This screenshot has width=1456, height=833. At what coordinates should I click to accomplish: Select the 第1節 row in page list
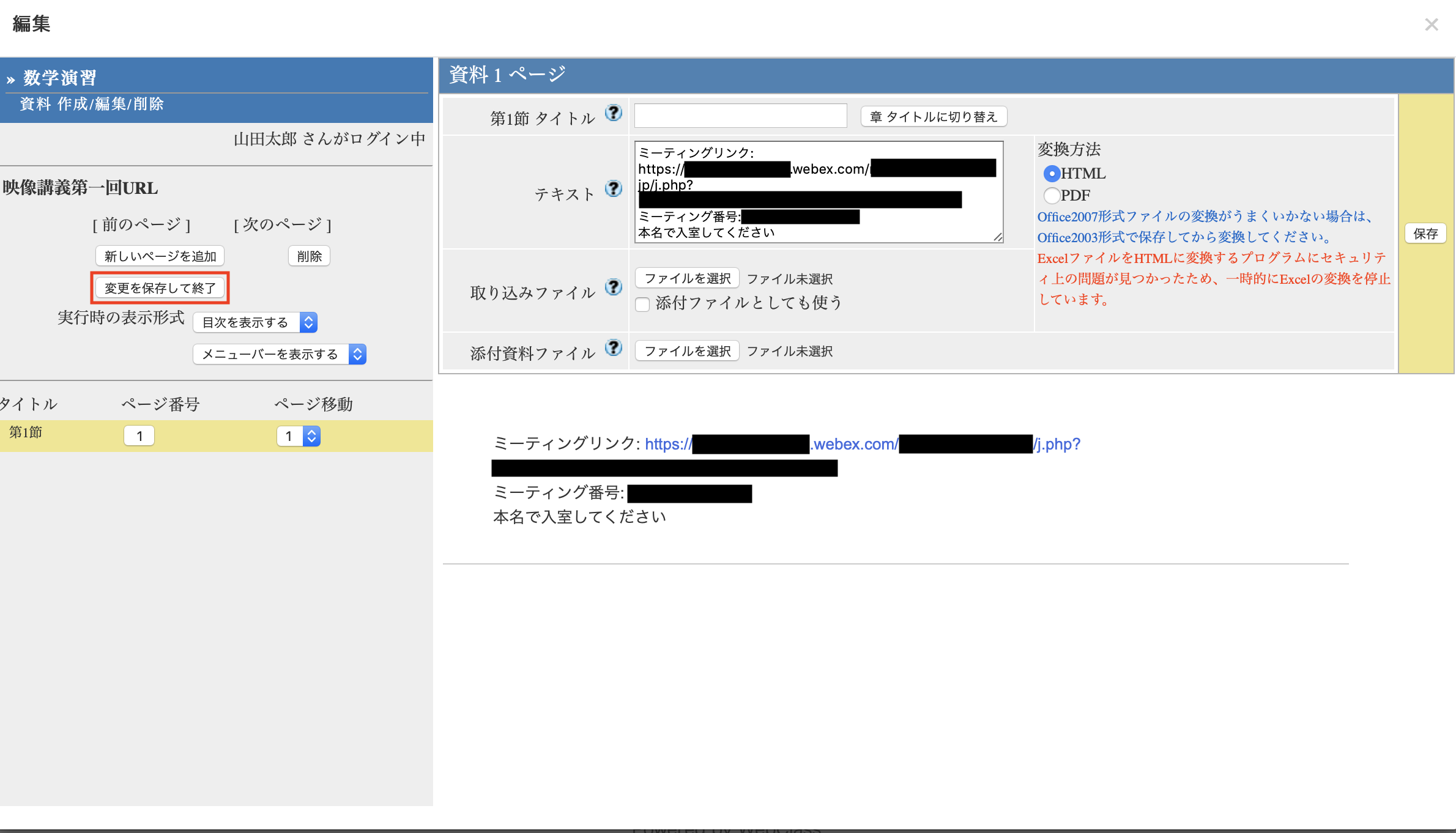pyautogui.click(x=216, y=436)
